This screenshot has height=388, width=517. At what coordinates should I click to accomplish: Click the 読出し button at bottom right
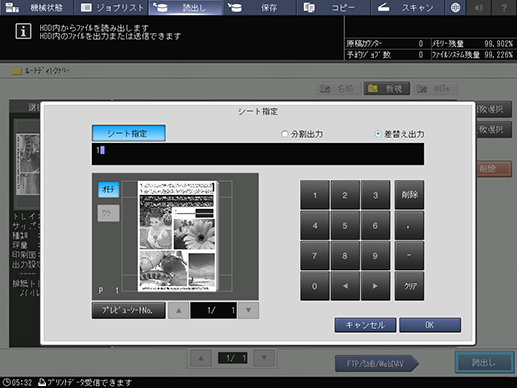(484, 362)
